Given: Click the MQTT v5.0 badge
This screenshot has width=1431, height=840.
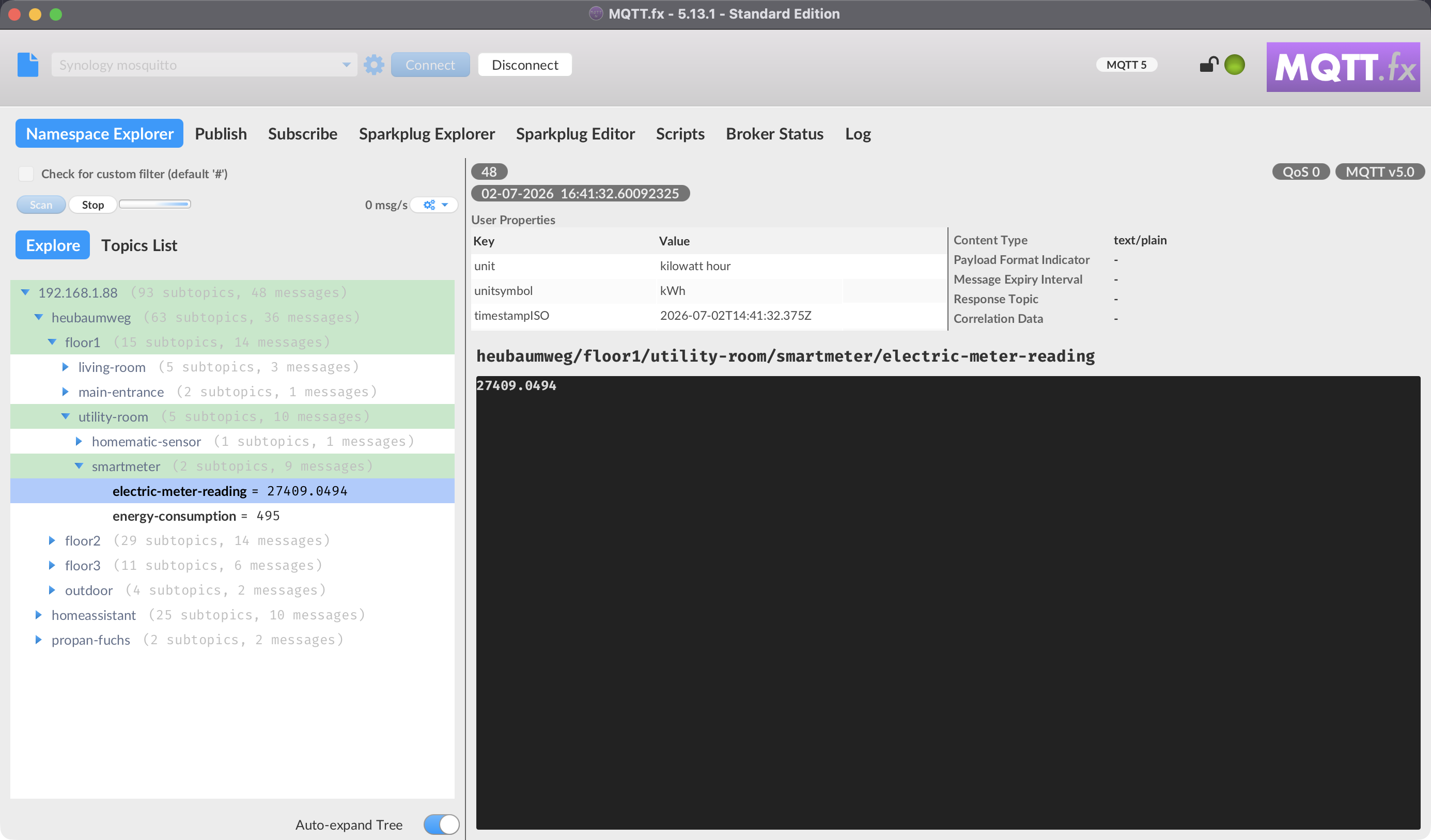Looking at the screenshot, I should (x=1379, y=172).
